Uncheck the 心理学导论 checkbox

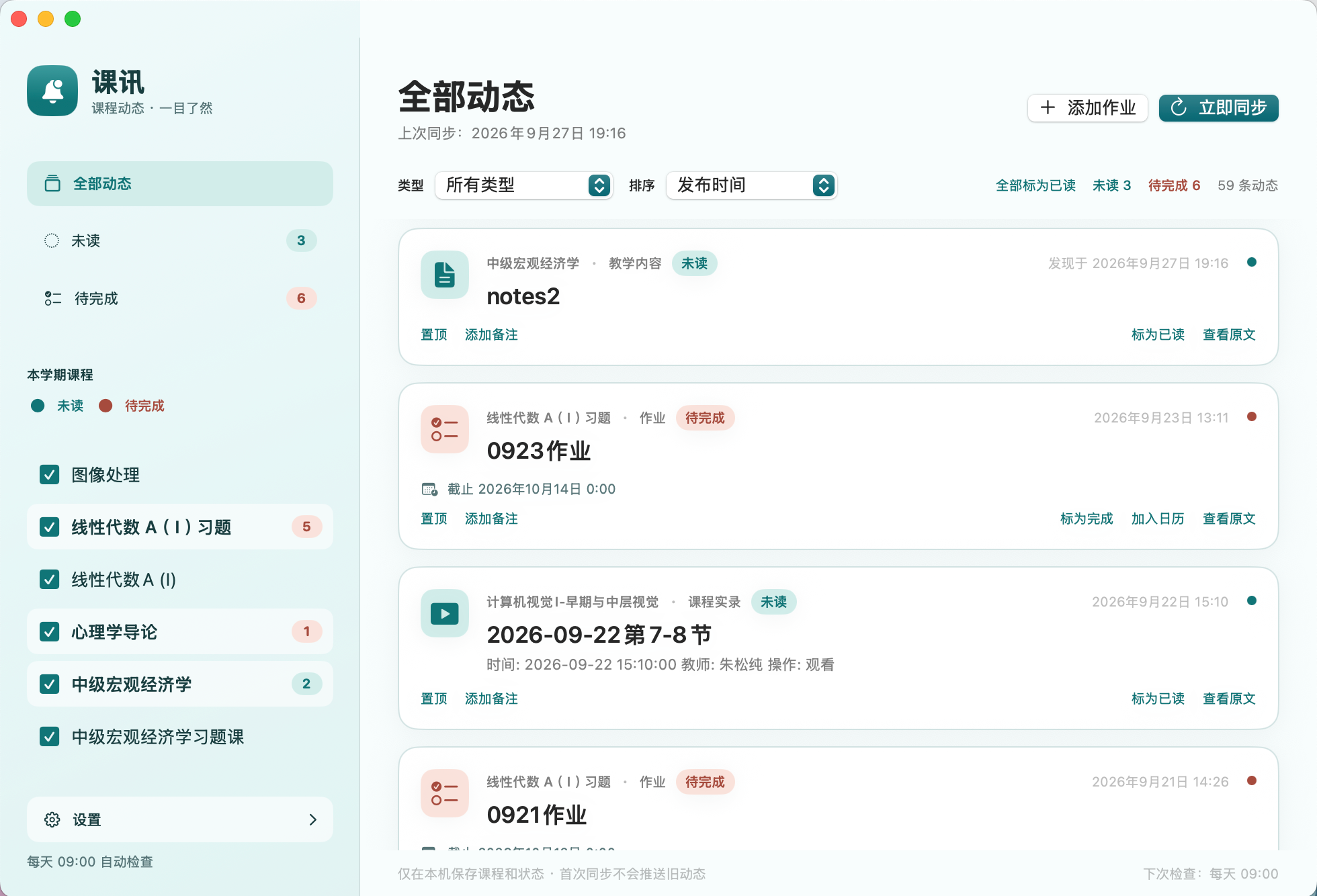point(50,632)
